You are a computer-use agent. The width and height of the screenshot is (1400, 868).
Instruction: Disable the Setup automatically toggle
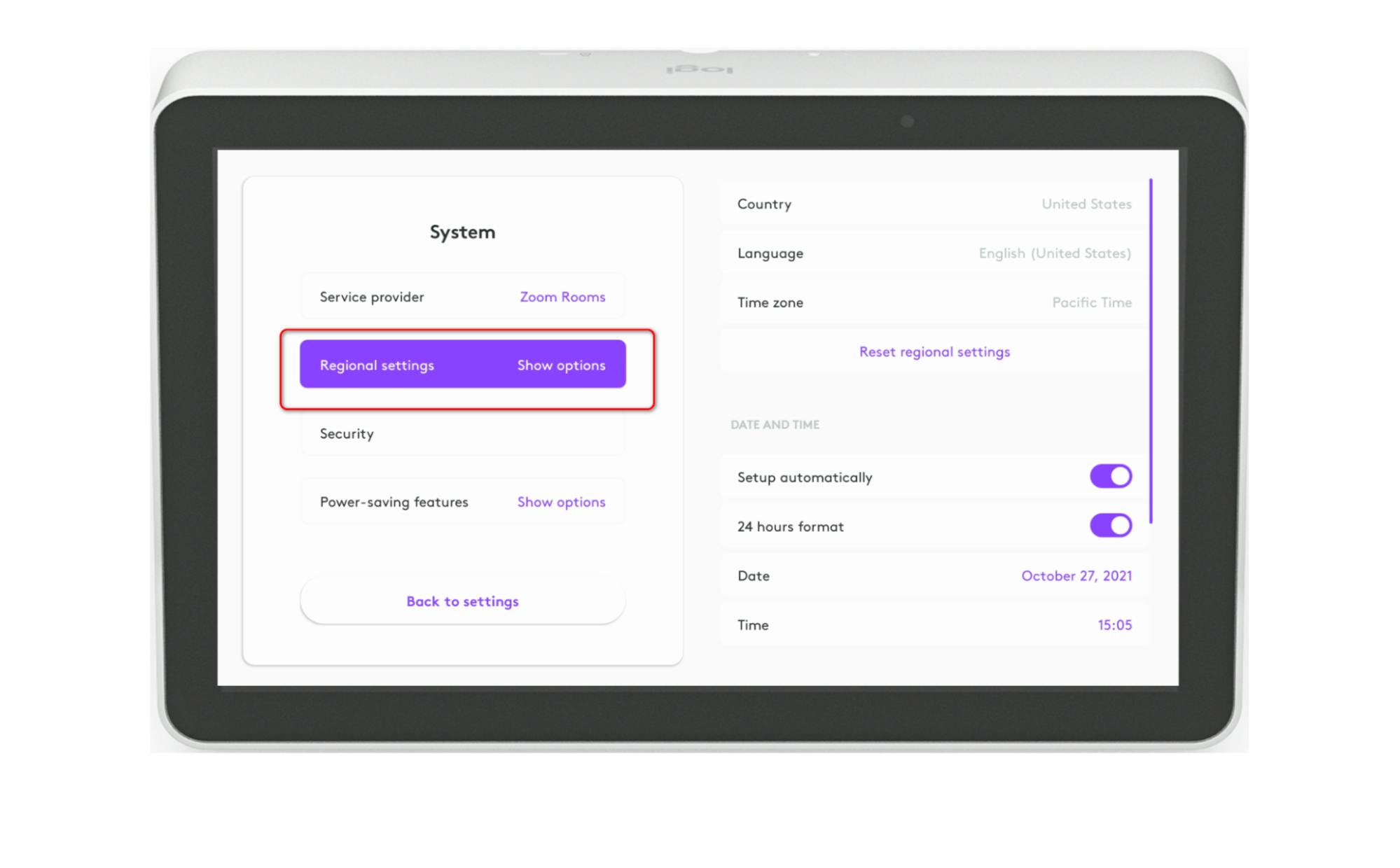1110,477
